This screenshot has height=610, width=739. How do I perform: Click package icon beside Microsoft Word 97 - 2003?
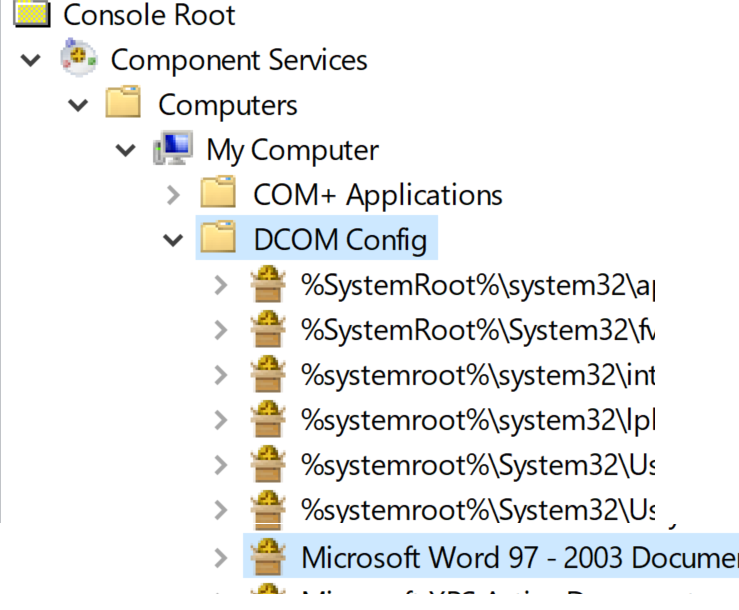tap(267, 556)
